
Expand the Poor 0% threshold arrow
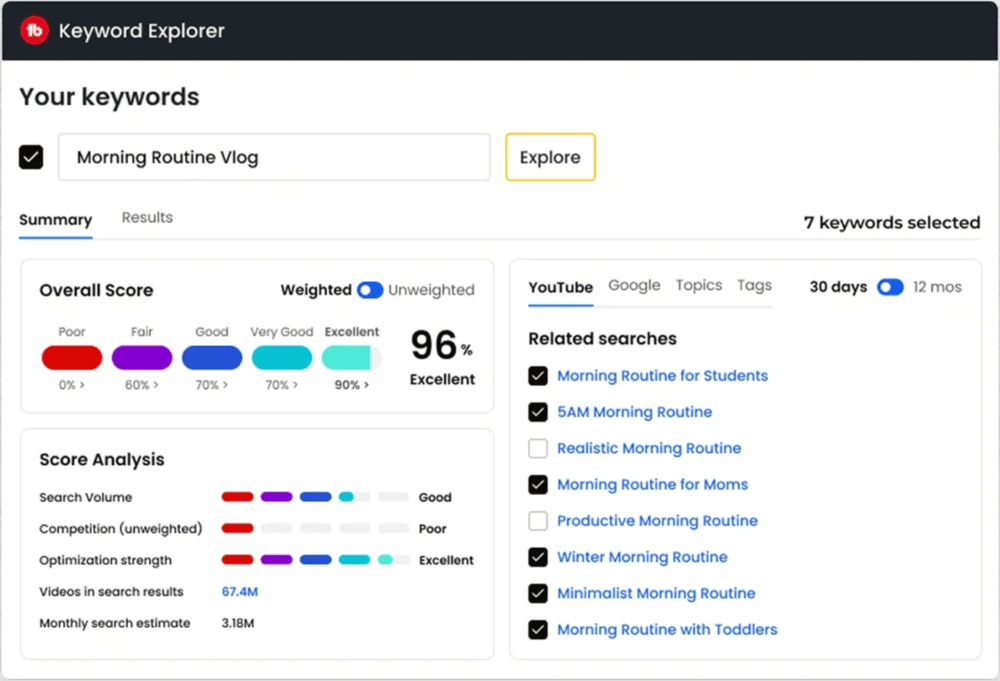click(72, 385)
